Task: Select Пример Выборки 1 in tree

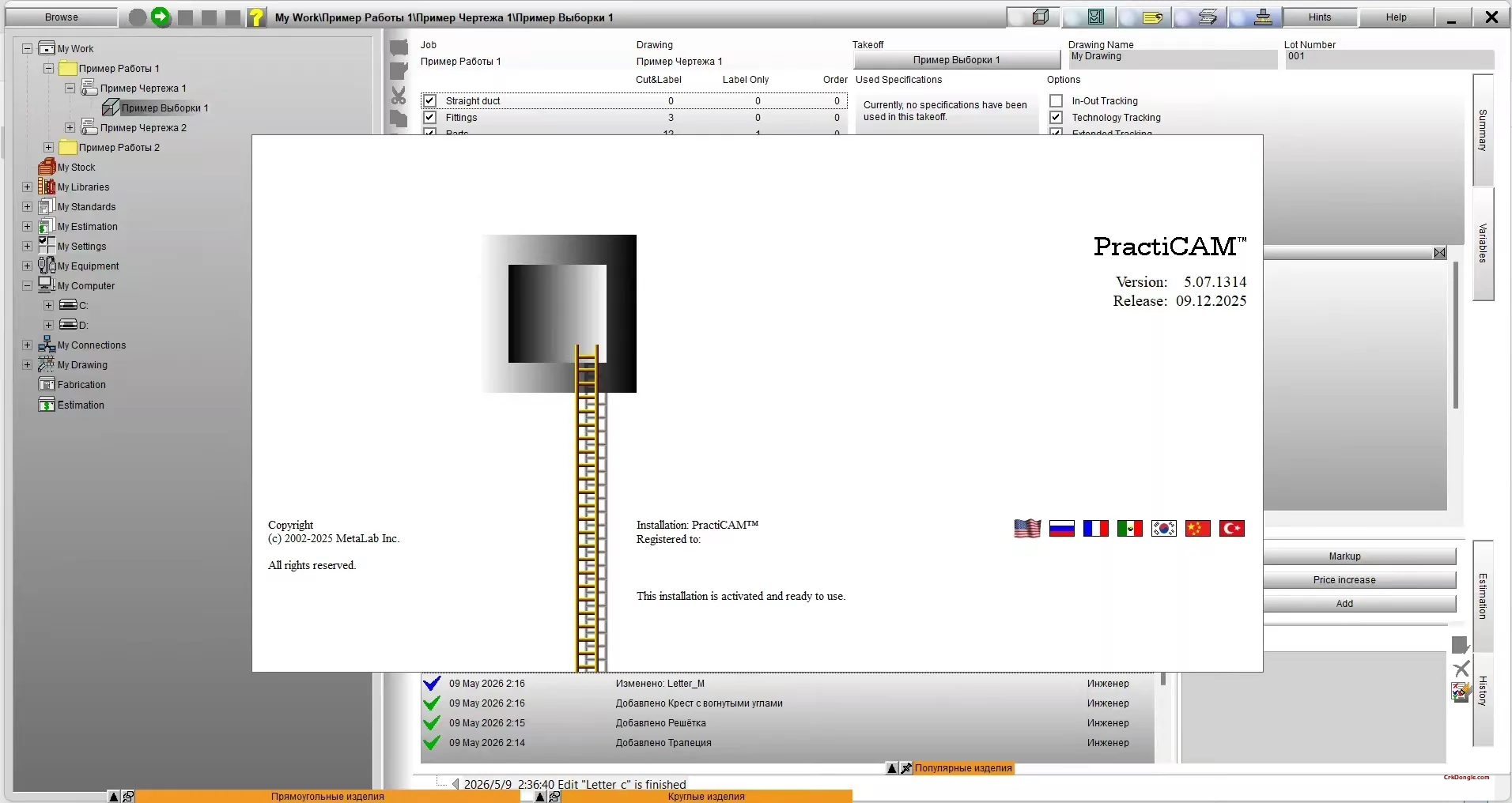Action: (164, 107)
